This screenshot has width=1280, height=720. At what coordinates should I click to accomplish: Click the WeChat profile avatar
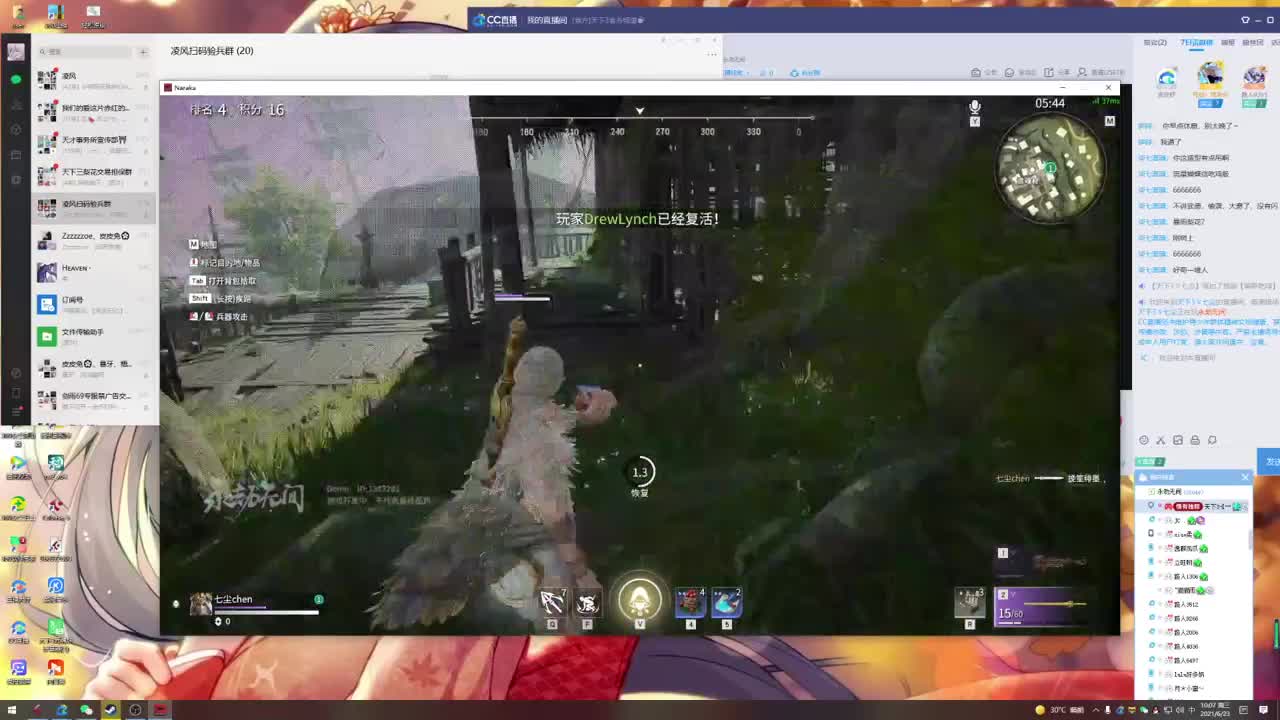(15, 51)
